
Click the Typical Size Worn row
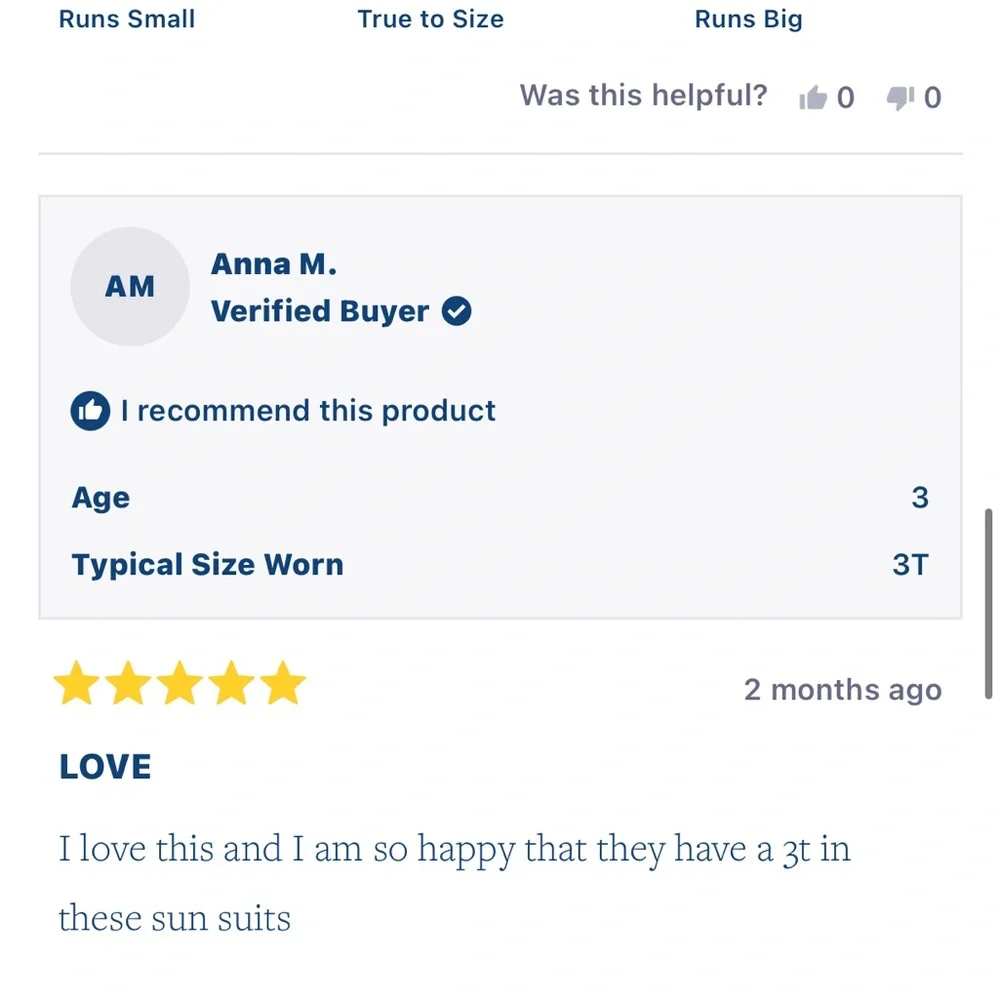click(500, 564)
